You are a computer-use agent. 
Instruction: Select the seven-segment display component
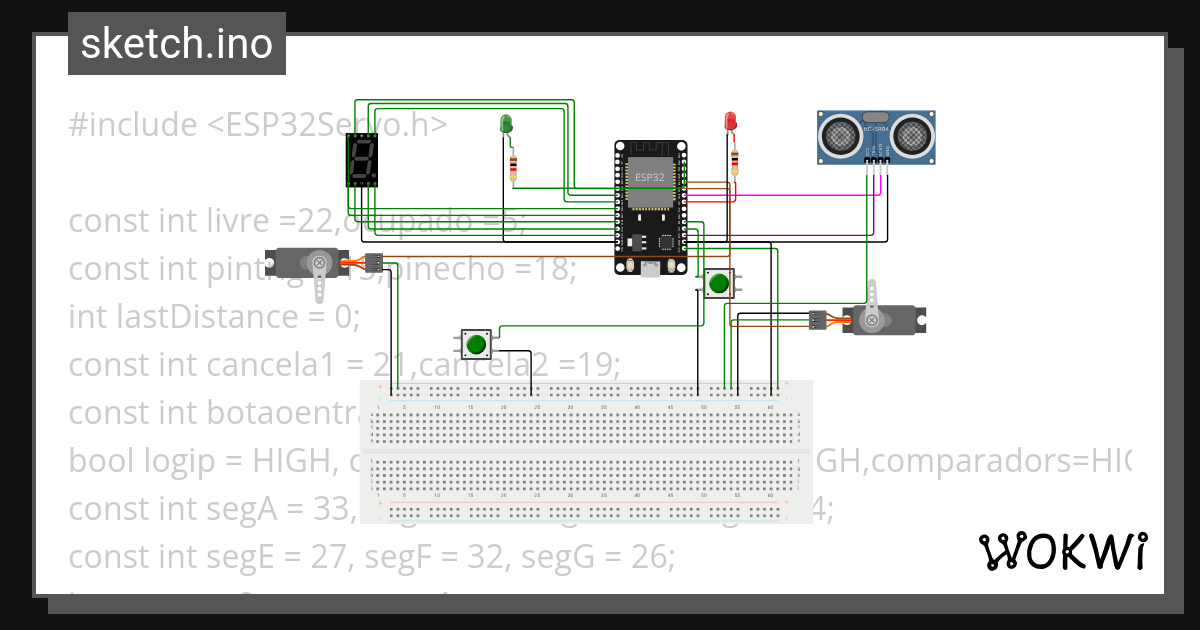pos(362,161)
